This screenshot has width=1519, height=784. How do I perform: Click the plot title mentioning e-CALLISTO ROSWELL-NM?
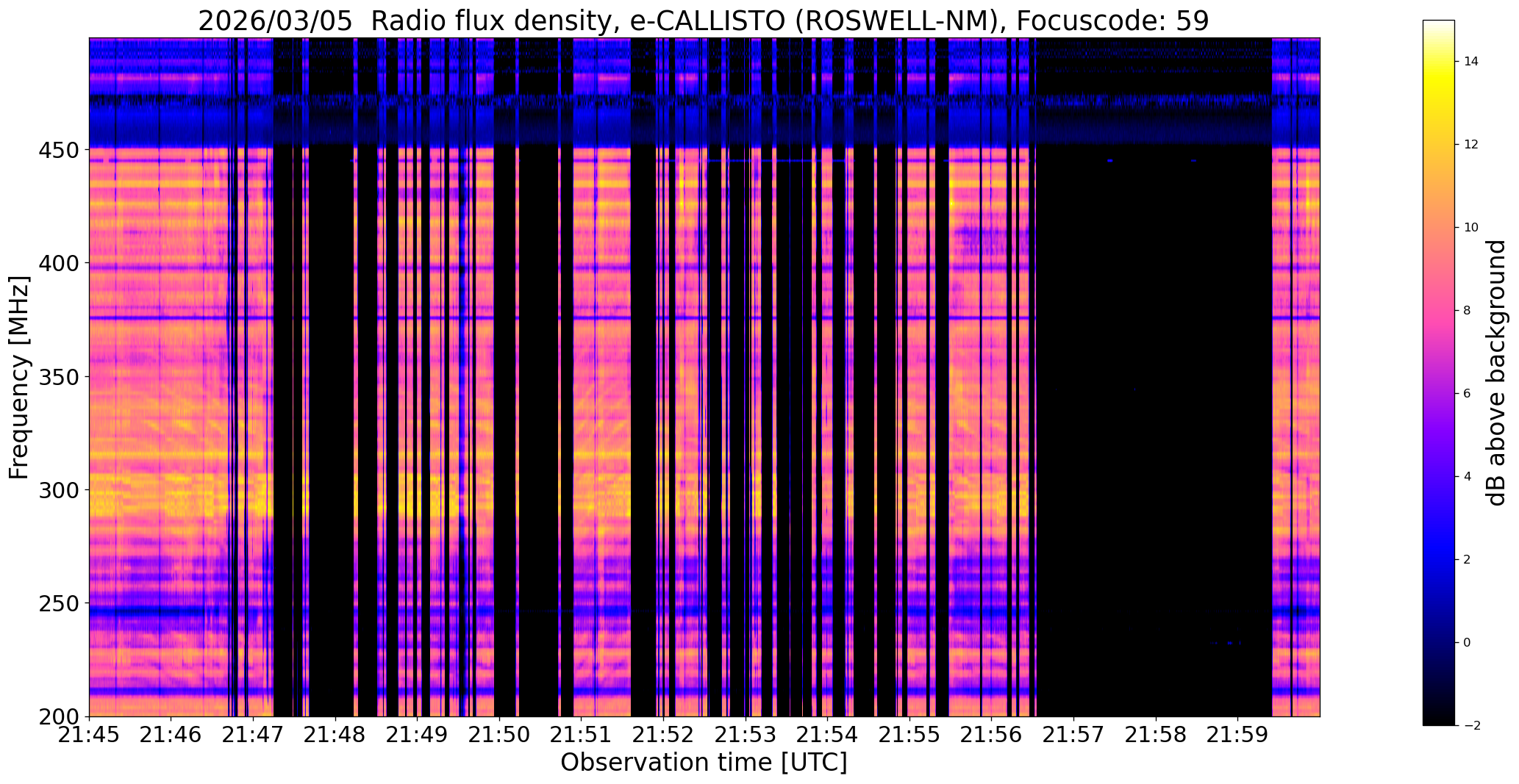[704, 21]
